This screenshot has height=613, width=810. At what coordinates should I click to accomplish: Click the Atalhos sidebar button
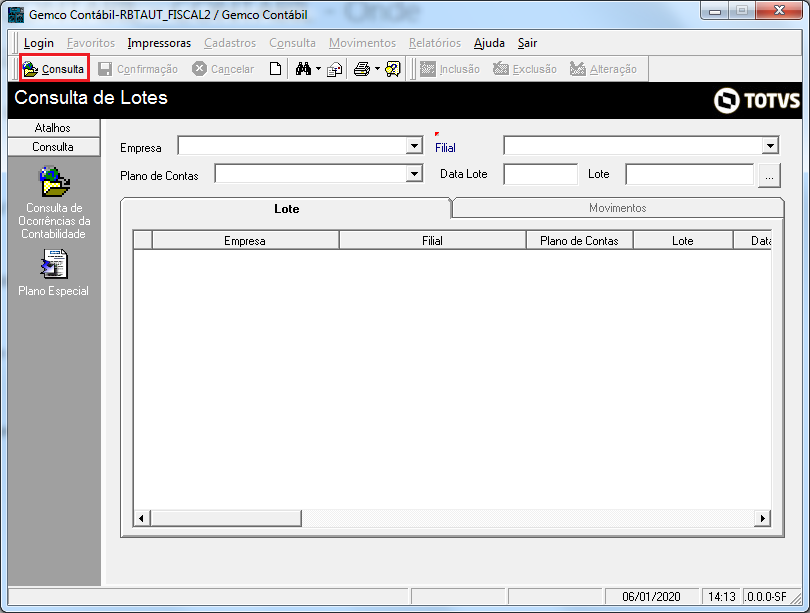coord(54,128)
